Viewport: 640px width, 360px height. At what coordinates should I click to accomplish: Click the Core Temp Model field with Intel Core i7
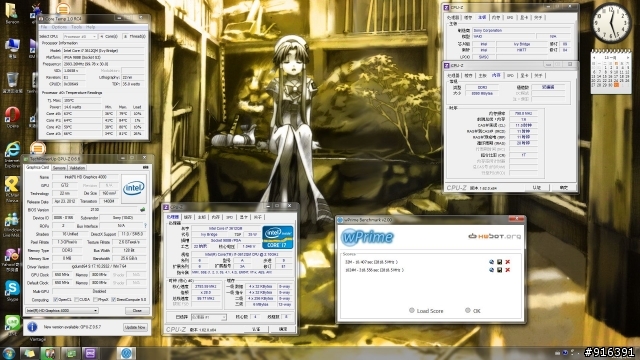click(x=103, y=51)
